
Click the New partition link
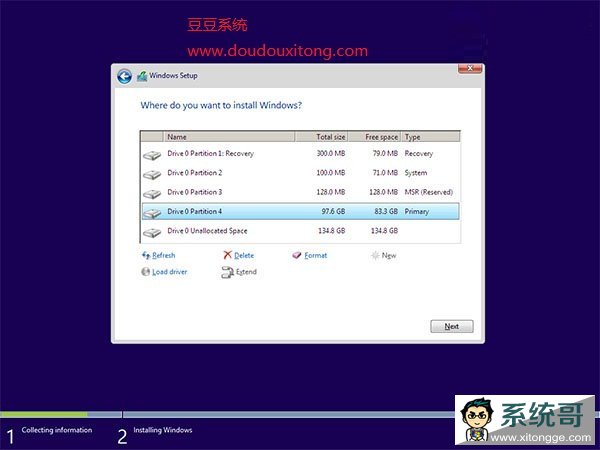click(389, 255)
